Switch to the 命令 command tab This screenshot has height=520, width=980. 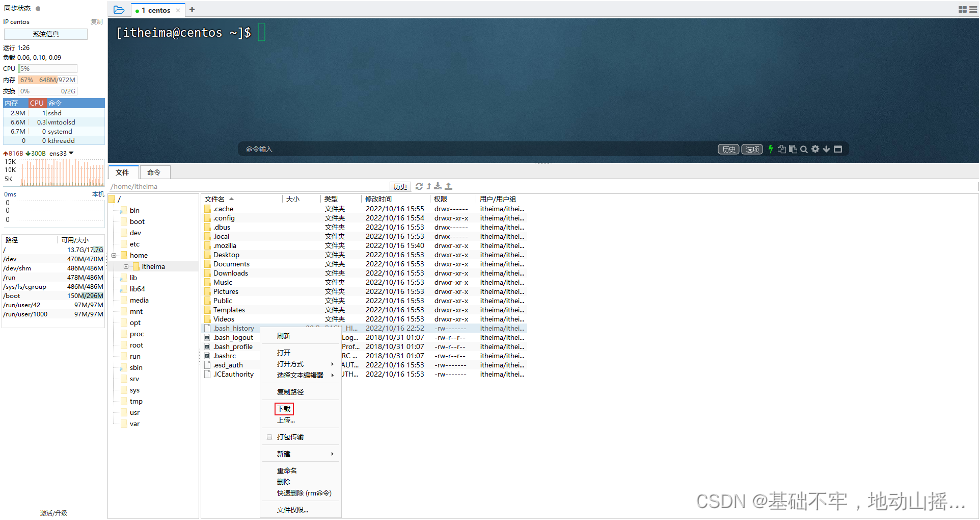pyautogui.click(x=154, y=172)
